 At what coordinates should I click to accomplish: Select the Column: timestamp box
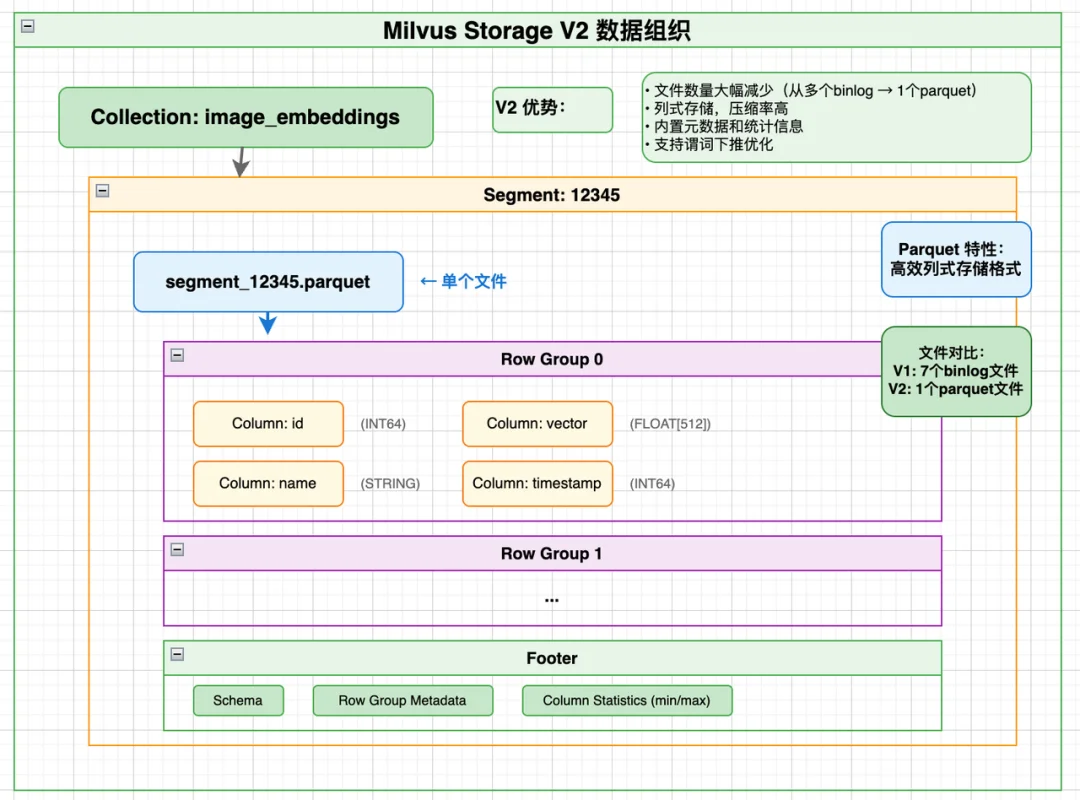(x=537, y=484)
